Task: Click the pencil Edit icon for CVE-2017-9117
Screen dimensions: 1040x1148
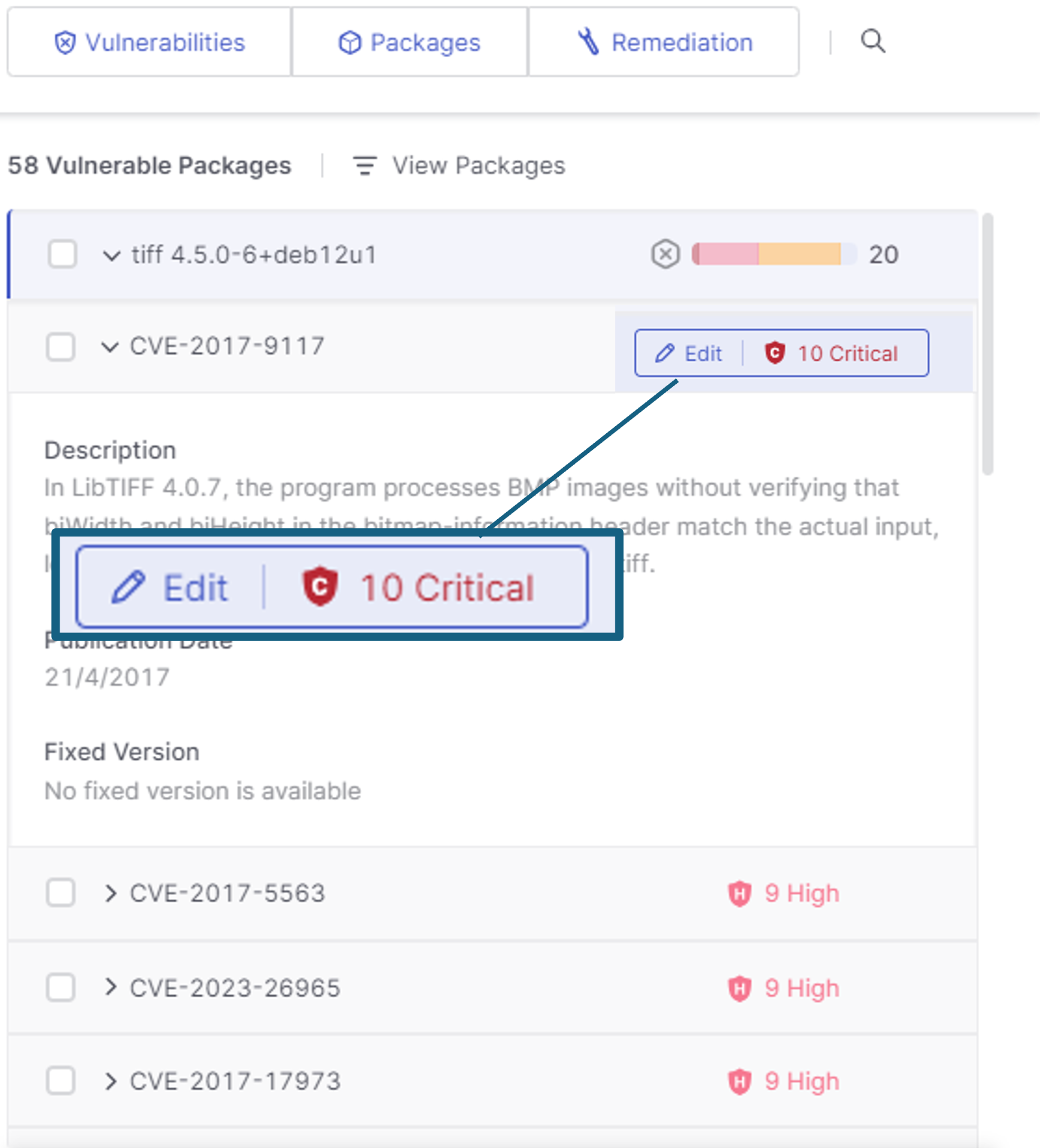Action: point(665,353)
